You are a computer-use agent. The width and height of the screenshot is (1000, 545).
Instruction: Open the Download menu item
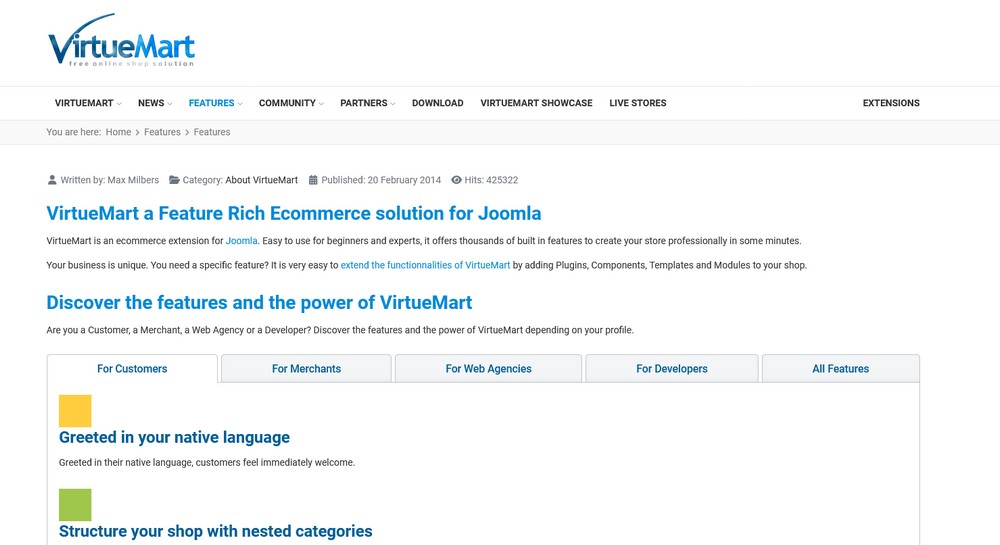pyautogui.click(x=438, y=103)
